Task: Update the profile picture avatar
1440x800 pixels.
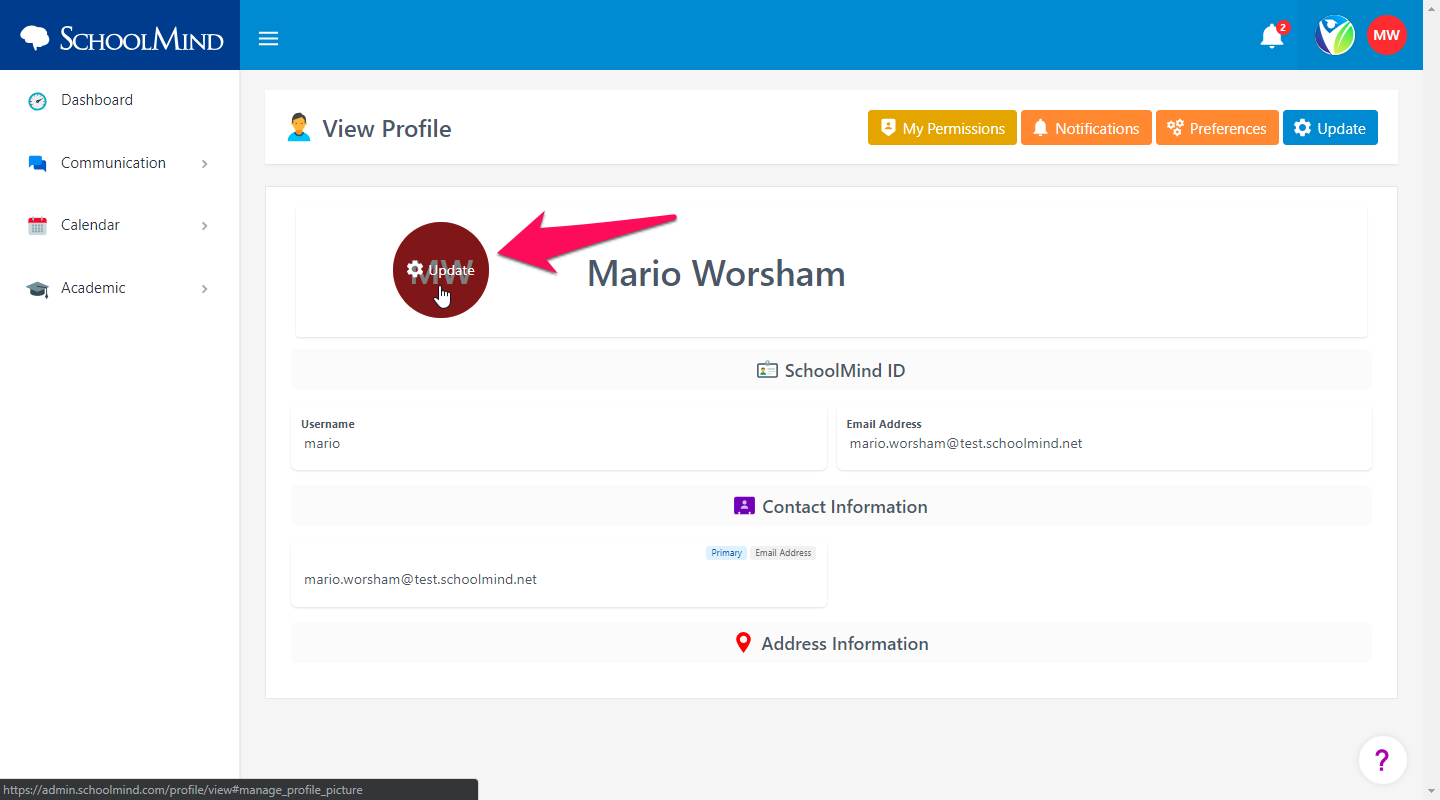Action: pos(441,270)
